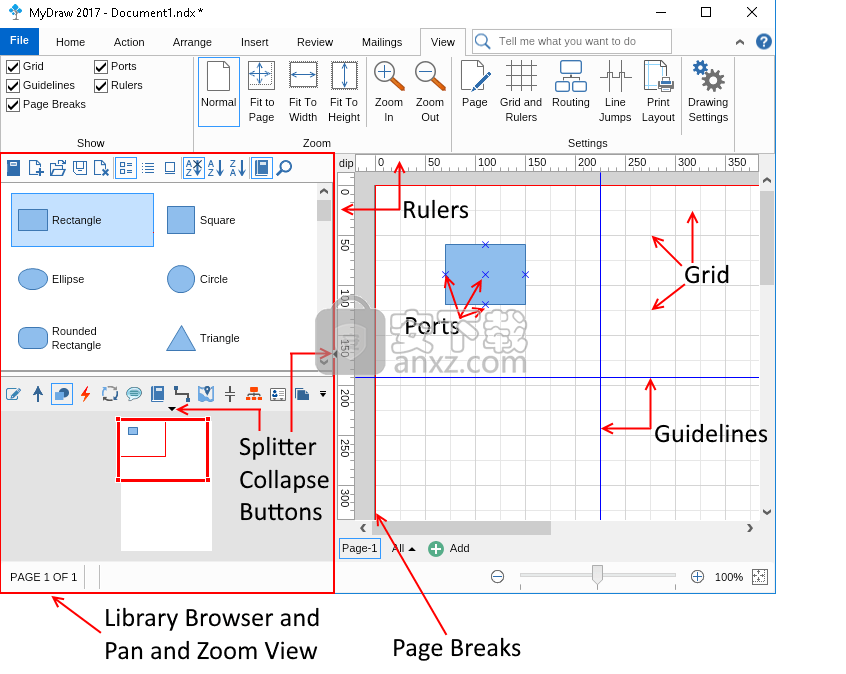
Task: Expand the library toolbar overflow dropdown
Action: pos(323,394)
